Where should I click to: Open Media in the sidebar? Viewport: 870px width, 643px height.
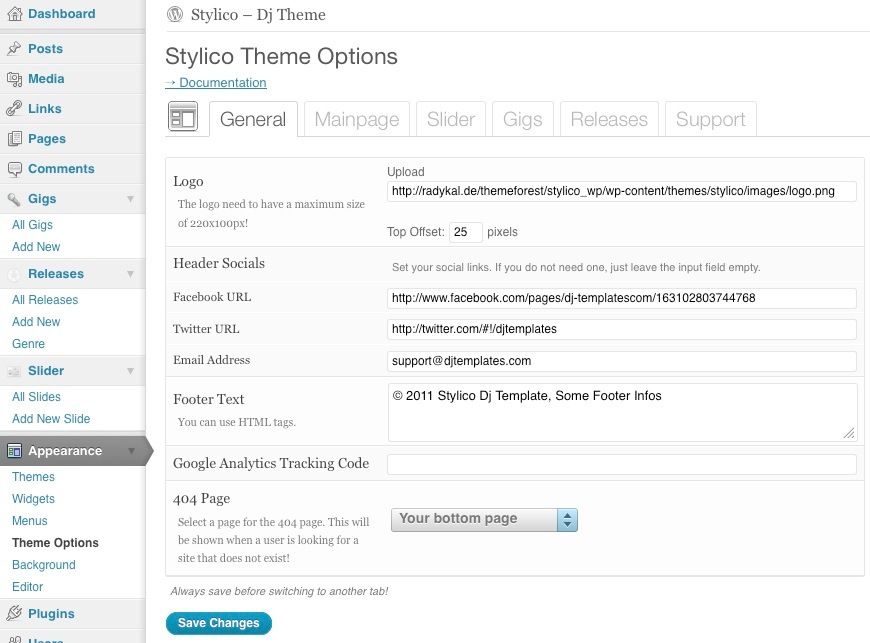click(46, 79)
